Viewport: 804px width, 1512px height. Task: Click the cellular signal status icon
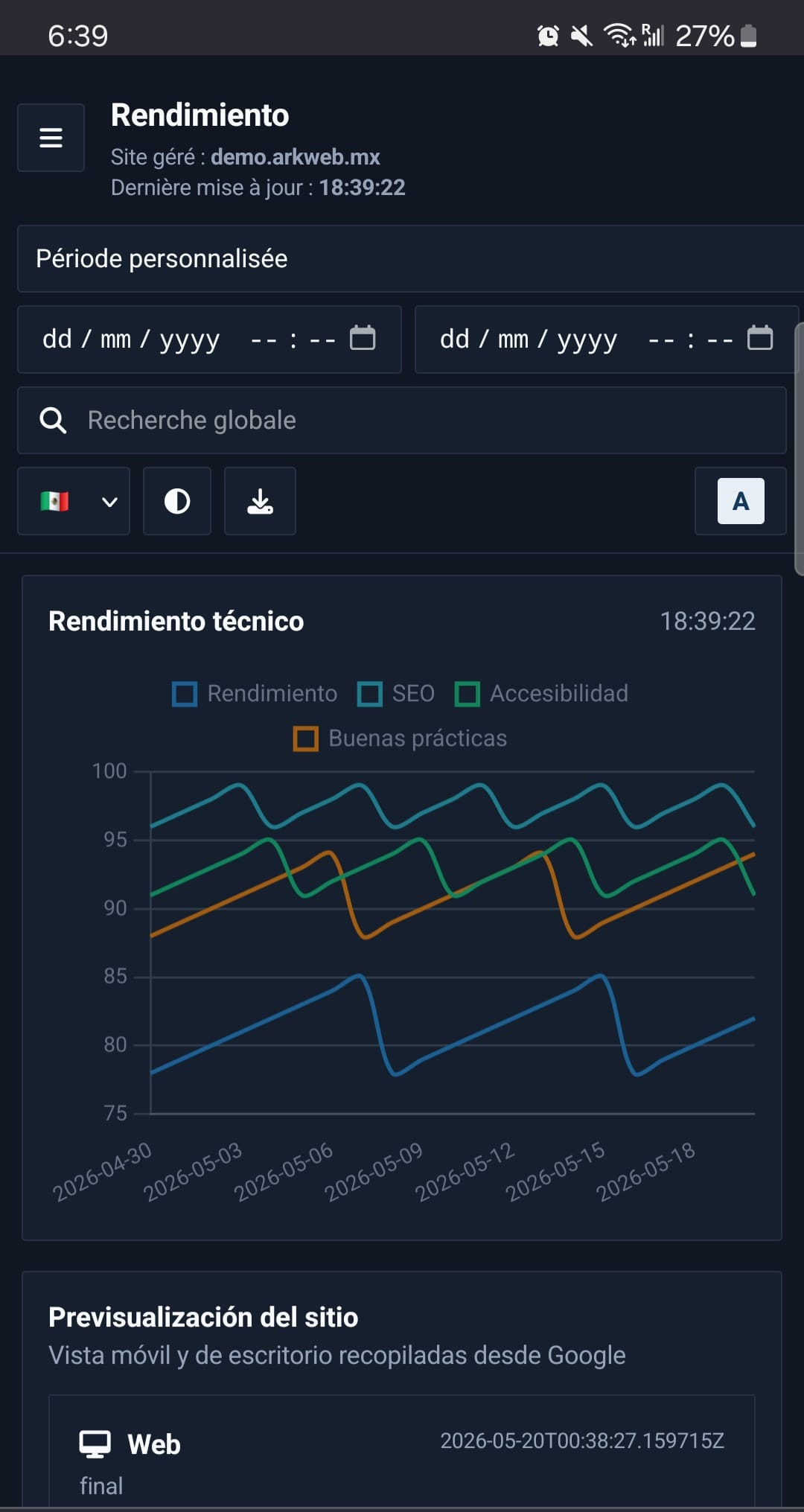pos(653,35)
